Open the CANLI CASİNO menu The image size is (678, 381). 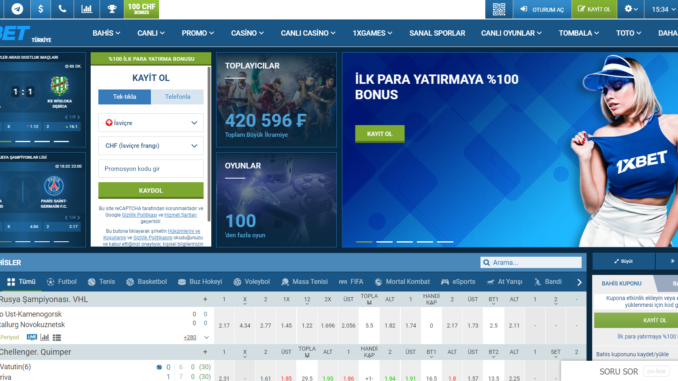308,33
